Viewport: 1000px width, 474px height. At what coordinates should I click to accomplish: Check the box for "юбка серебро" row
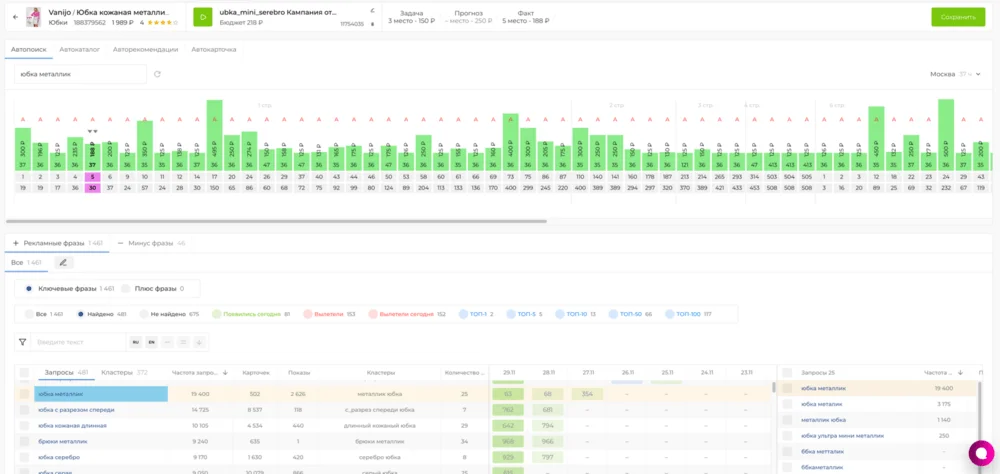click(23, 457)
